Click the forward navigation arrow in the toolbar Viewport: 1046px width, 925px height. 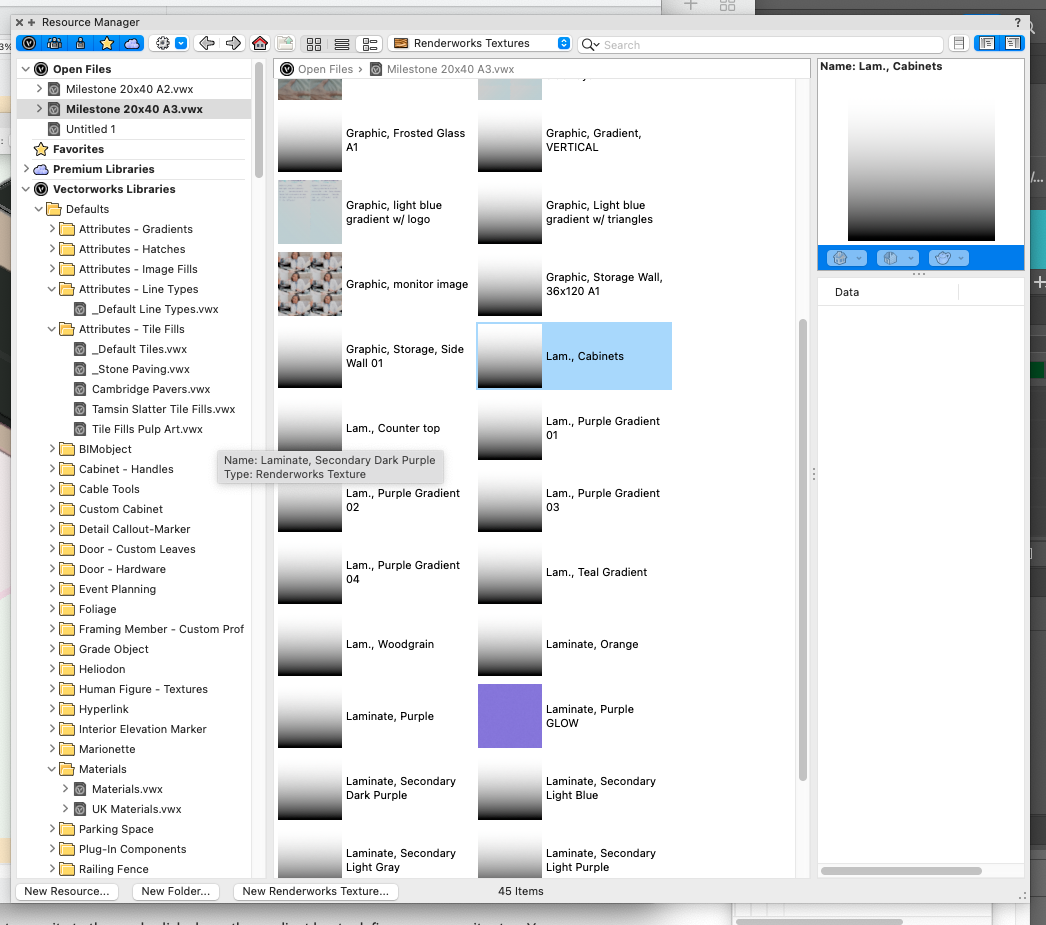234,44
